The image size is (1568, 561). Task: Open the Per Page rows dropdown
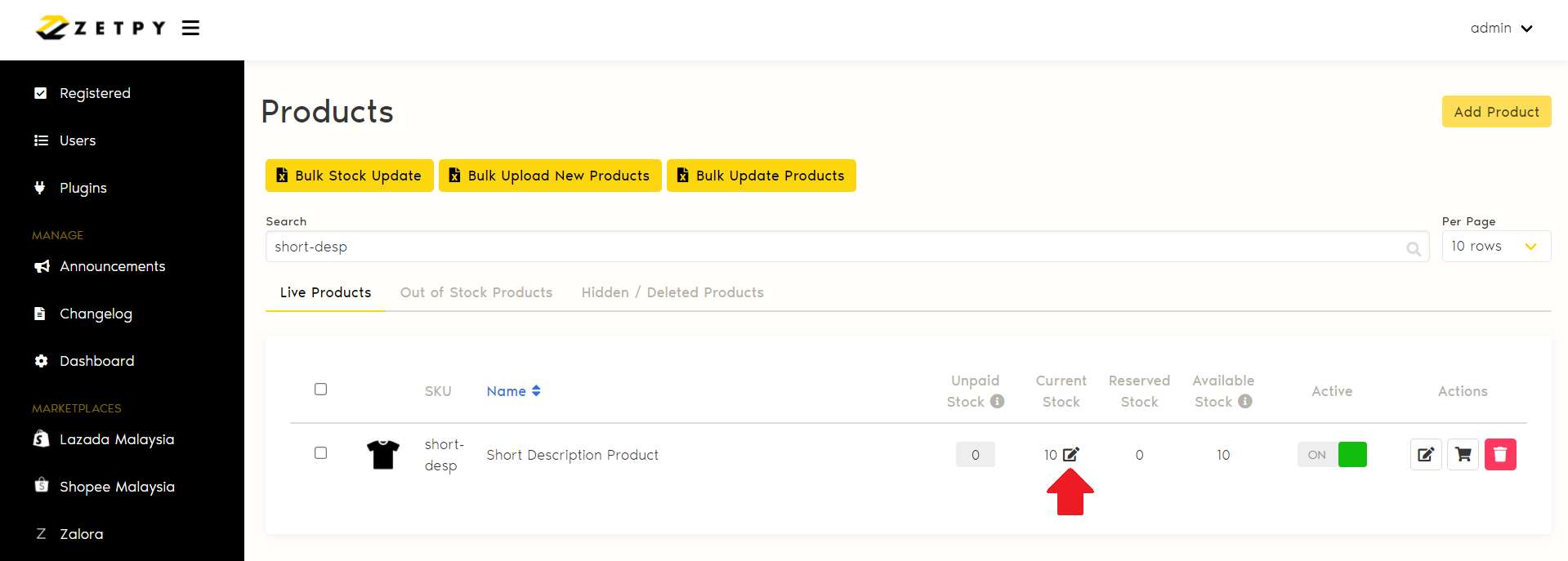[x=1495, y=247]
